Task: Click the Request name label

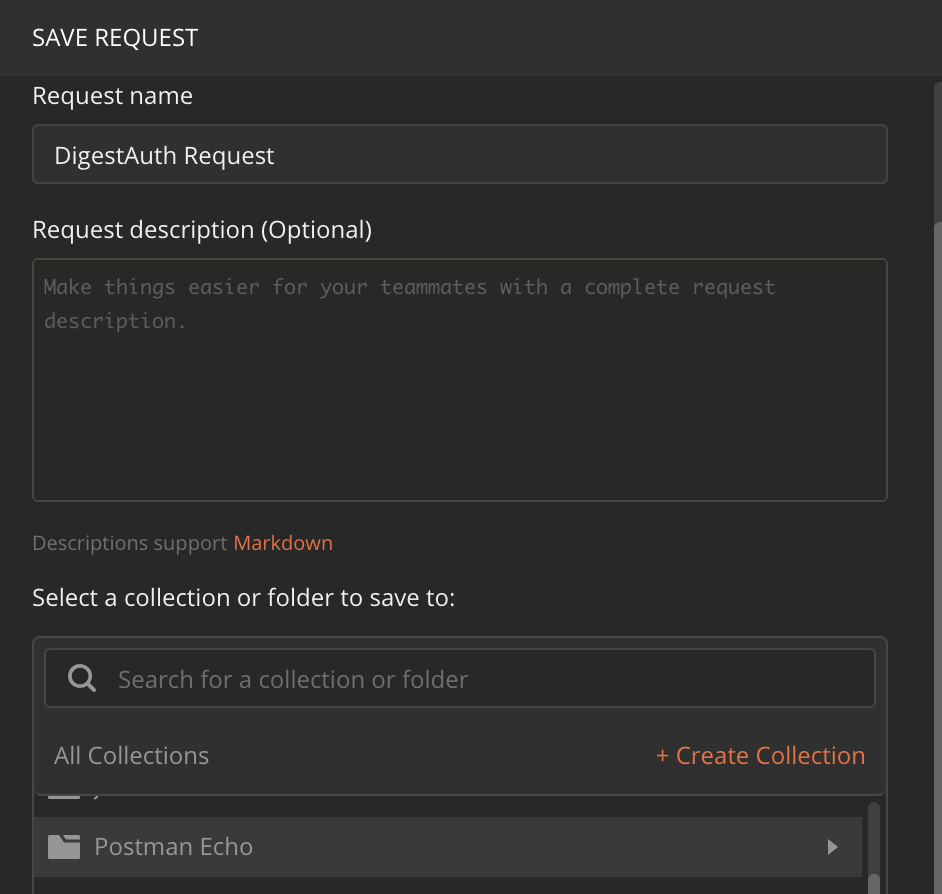Action: click(112, 96)
